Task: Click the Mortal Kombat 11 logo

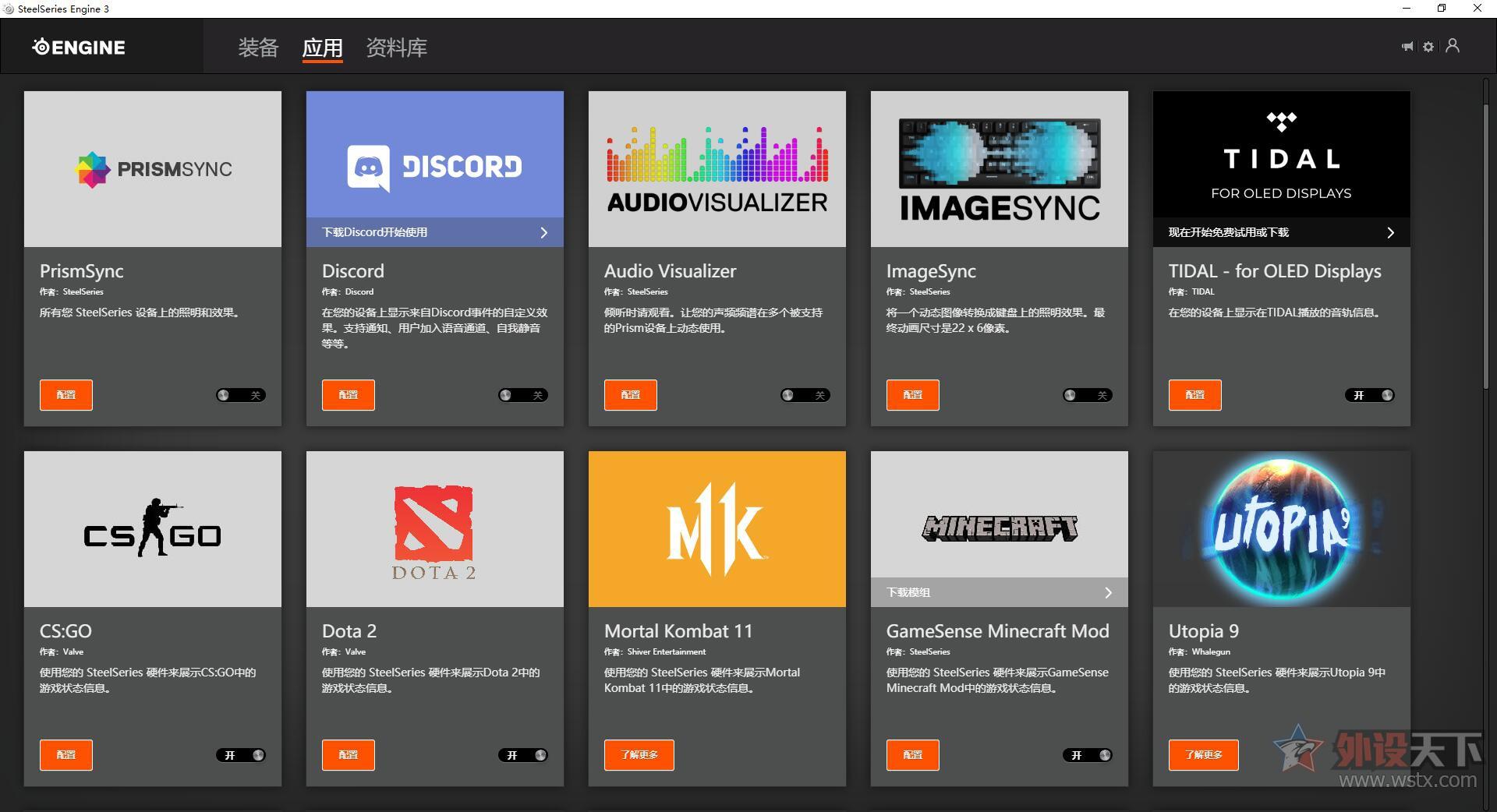Action: (x=717, y=529)
